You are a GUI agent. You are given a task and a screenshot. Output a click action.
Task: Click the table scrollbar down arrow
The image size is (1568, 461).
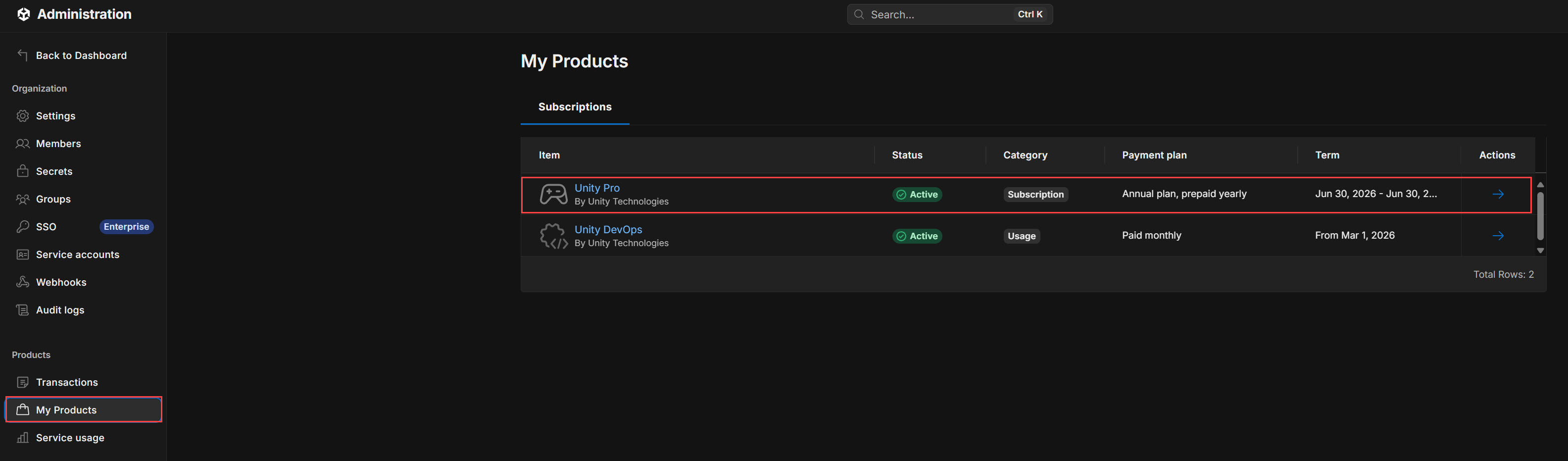coord(1540,251)
